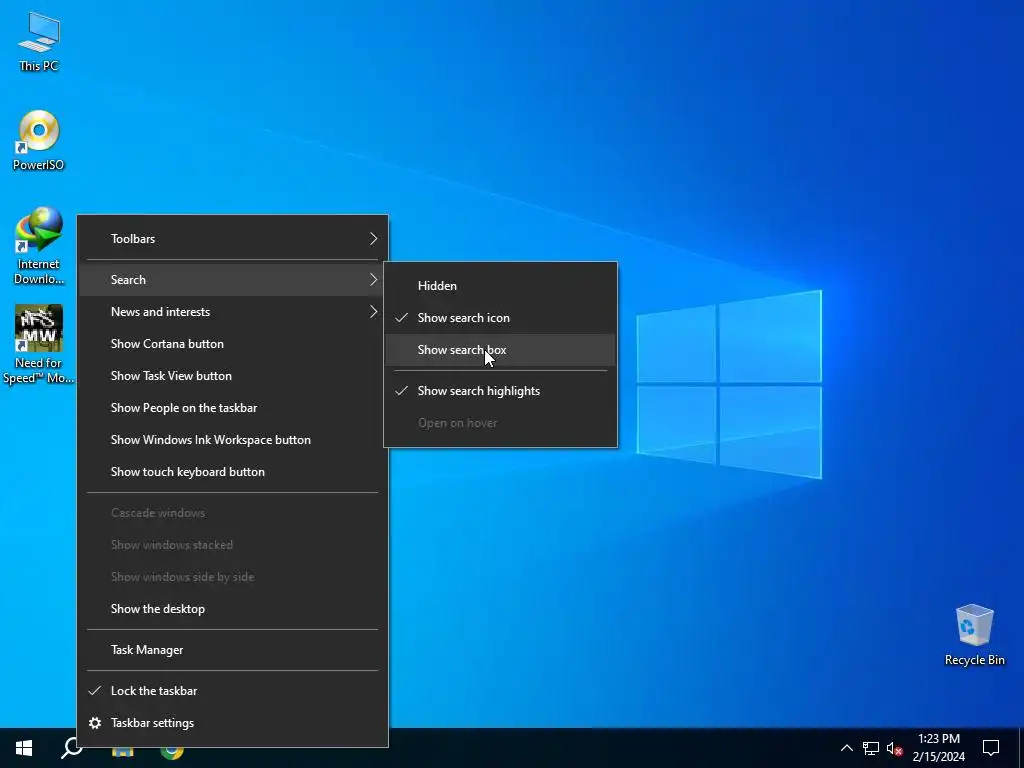Expand the Toolbars submenu
This screenshot has height=768, width=1024.
point(233,239)
